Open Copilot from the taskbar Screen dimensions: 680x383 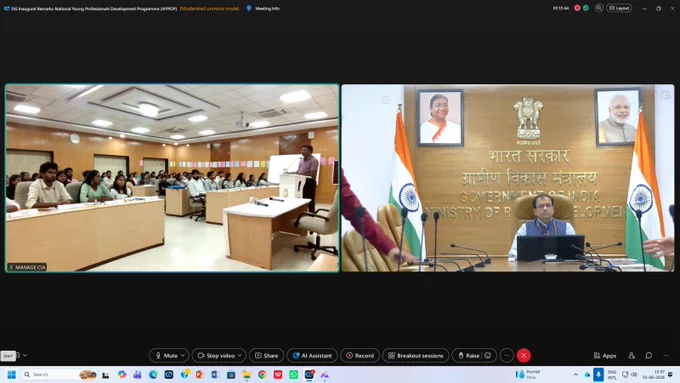click(122, 374)
